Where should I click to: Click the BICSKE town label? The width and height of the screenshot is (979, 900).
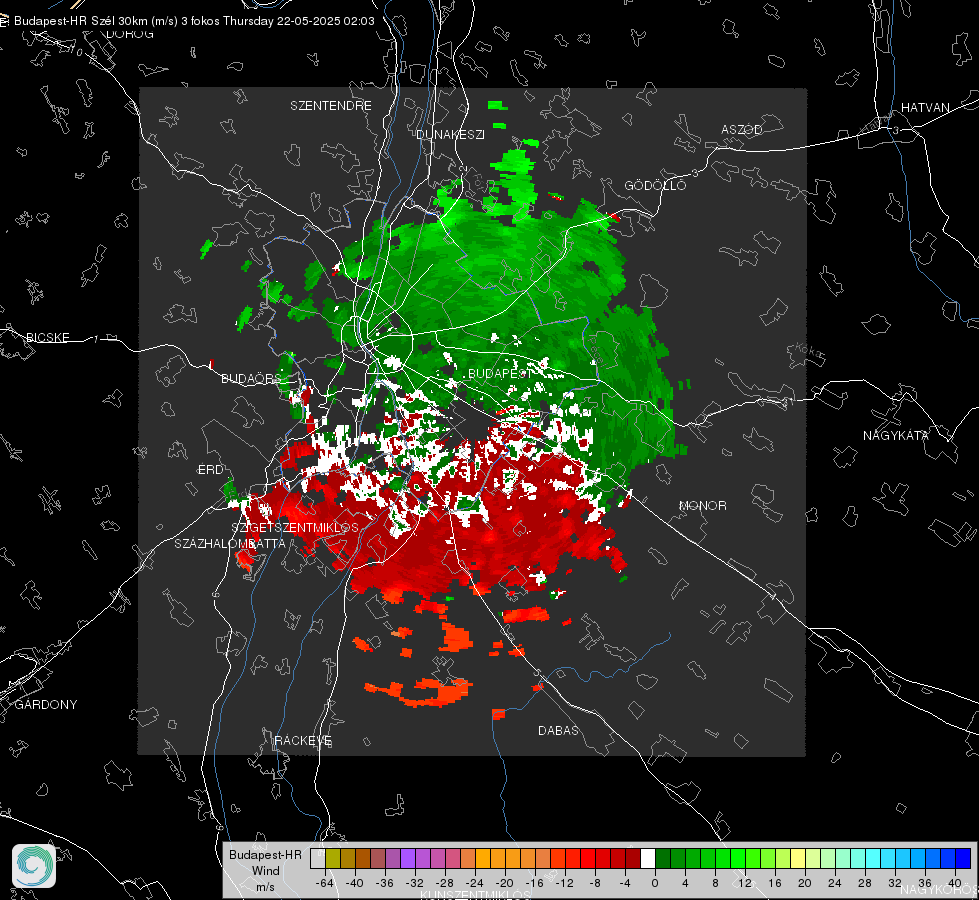(x=47, y=337)
